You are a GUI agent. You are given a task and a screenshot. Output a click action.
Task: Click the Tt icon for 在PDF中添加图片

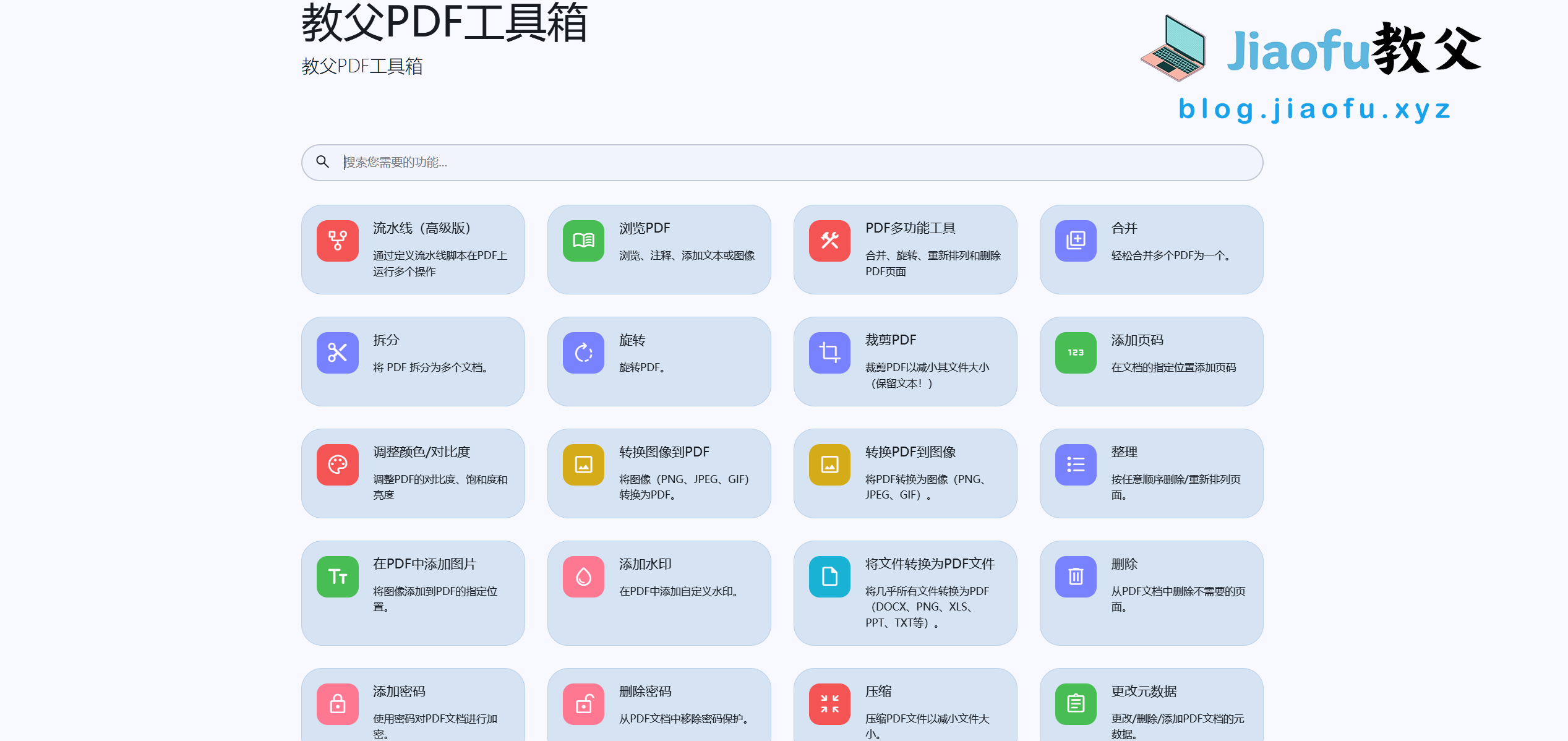337,576
